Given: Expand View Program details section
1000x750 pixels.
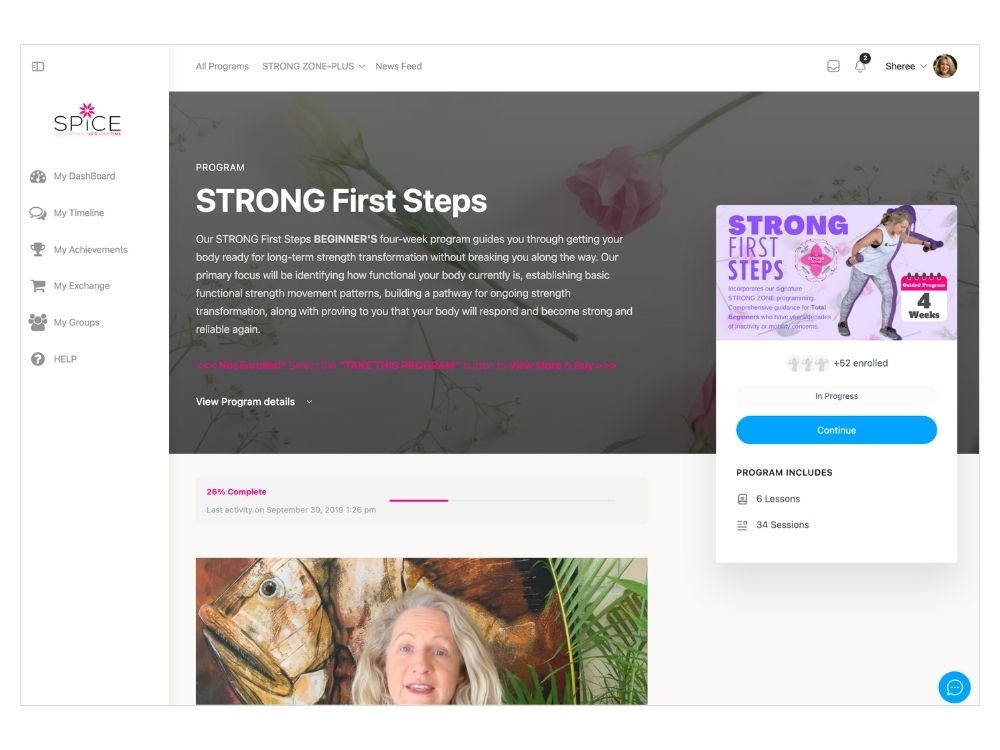Looking at the screenshot, I should 254,402.
